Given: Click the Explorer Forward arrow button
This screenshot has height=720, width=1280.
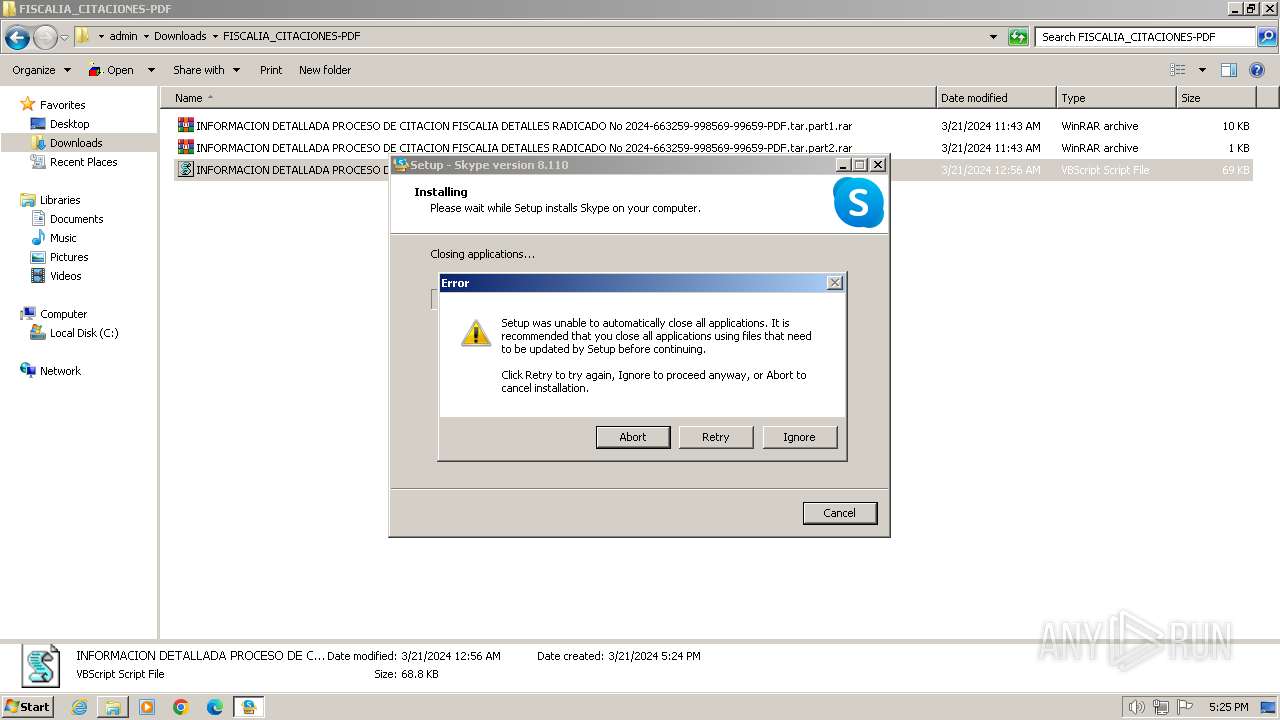Looking at the screenshot, I should tap(45, 38).
